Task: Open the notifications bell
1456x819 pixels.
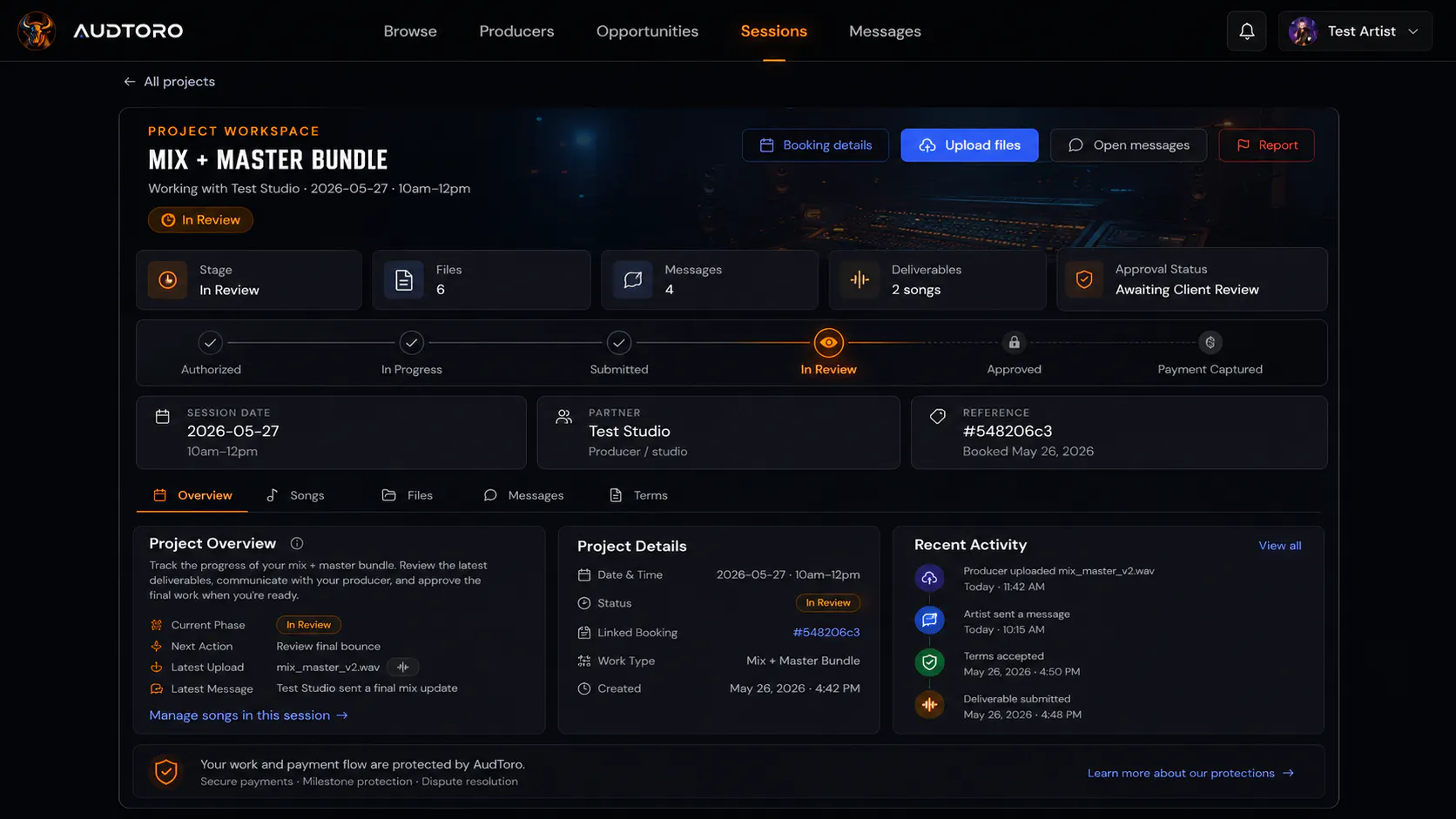Action: (x=1247, y=31)
